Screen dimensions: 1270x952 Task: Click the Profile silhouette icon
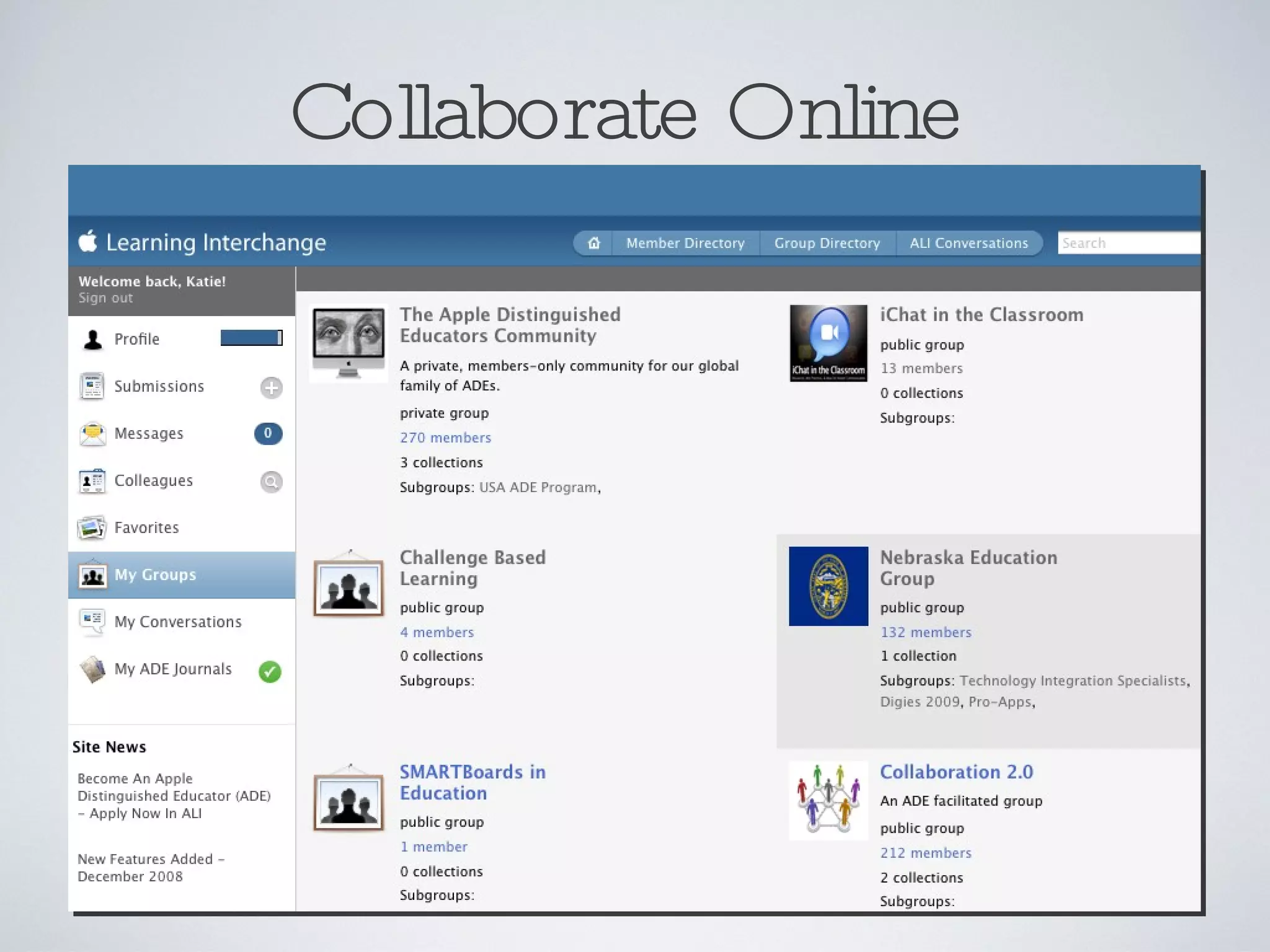[x=93, y=339]
